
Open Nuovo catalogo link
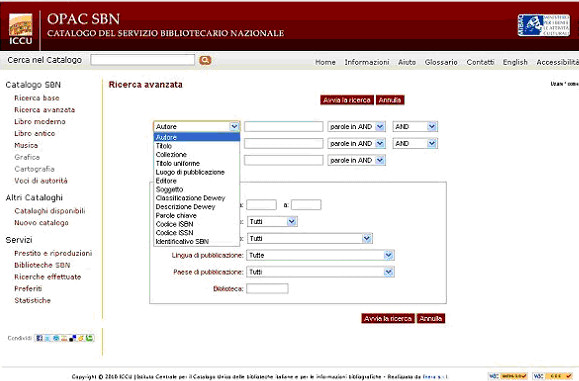tap(41, 223)
